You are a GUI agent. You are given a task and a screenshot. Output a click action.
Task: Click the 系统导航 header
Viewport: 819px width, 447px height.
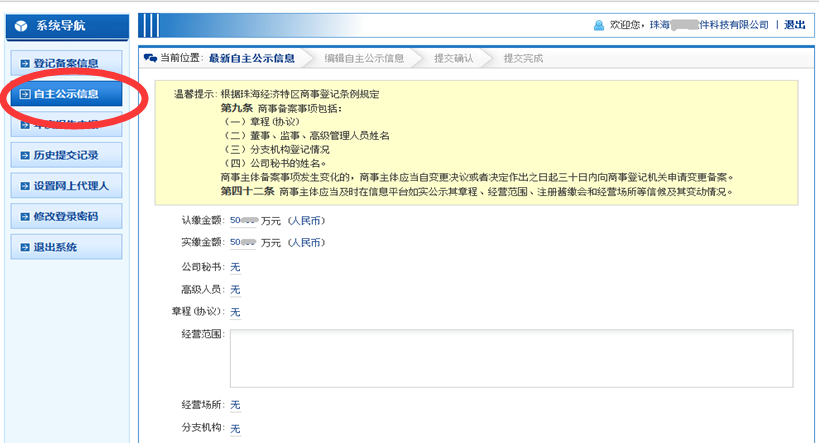(67, 26)
